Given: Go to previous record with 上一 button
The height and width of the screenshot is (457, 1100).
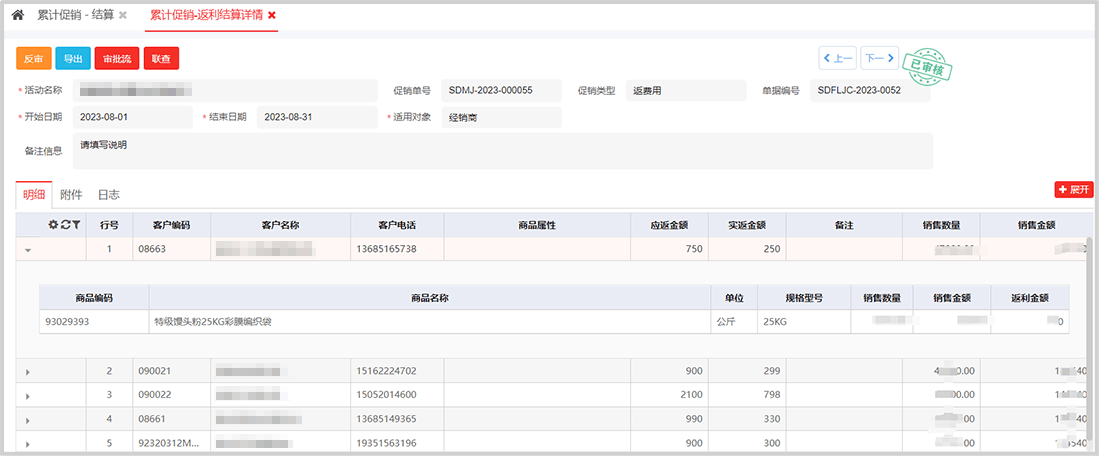Looking at the screenshot, I should tap(837, 58).
